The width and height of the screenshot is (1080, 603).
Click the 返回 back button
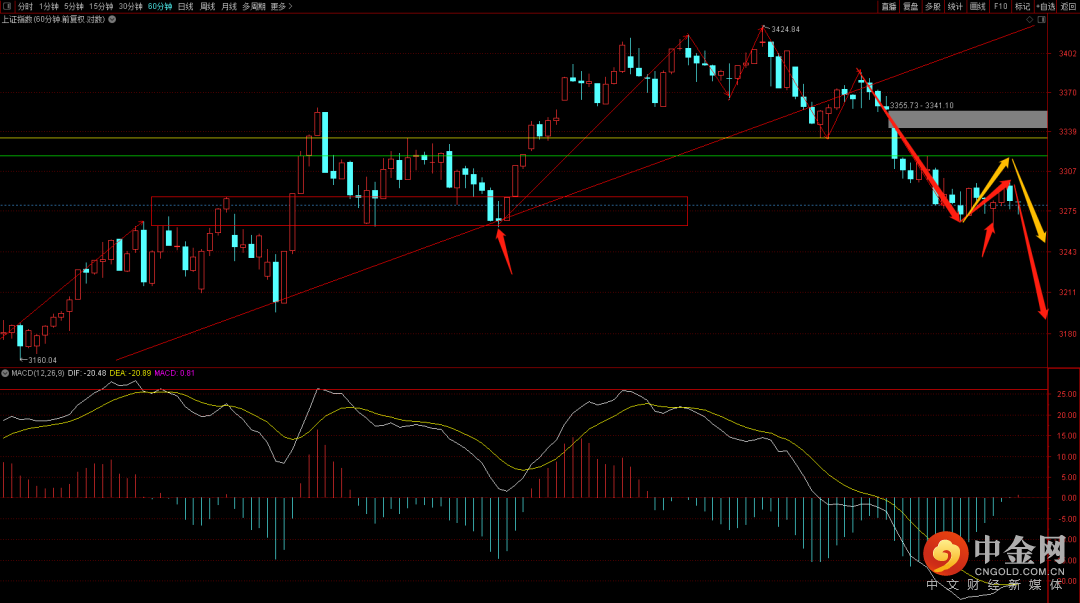[1068, 6]
